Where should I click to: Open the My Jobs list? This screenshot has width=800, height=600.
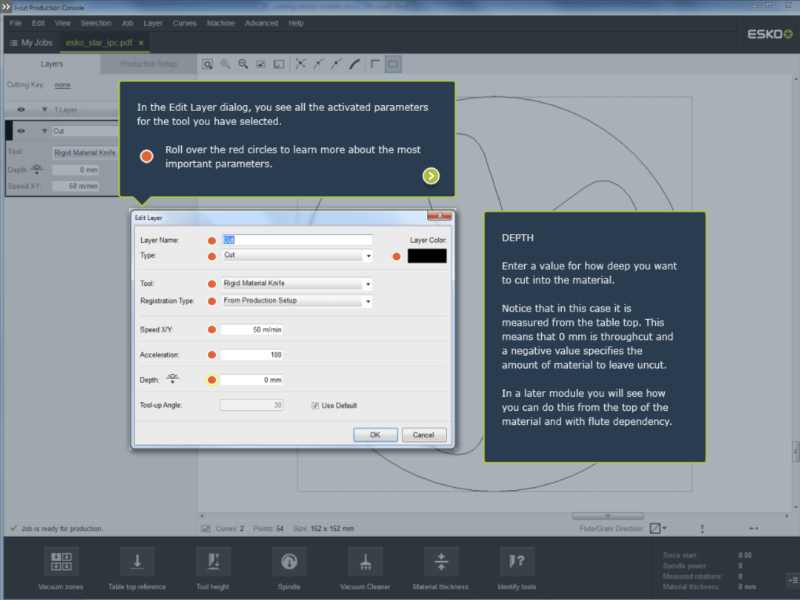tap(31, 43)
